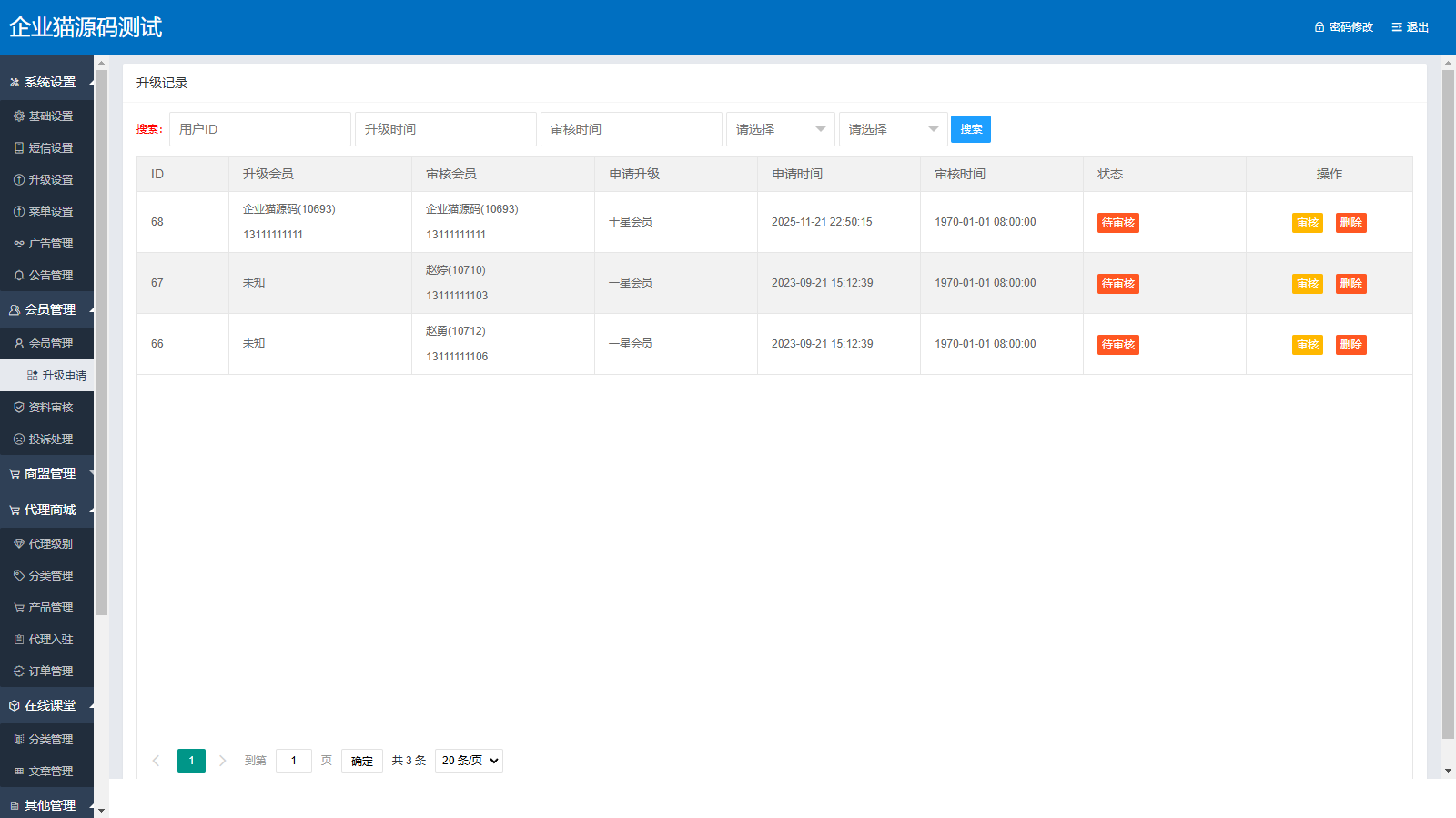
Task: Open 升级申请 in the sidebar
Action: [64, 376]
